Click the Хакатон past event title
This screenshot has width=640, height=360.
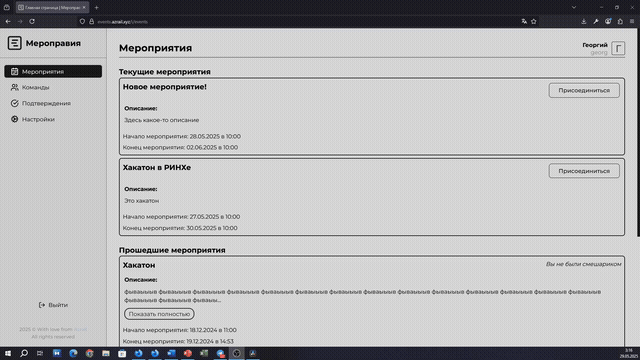point(139,265)
